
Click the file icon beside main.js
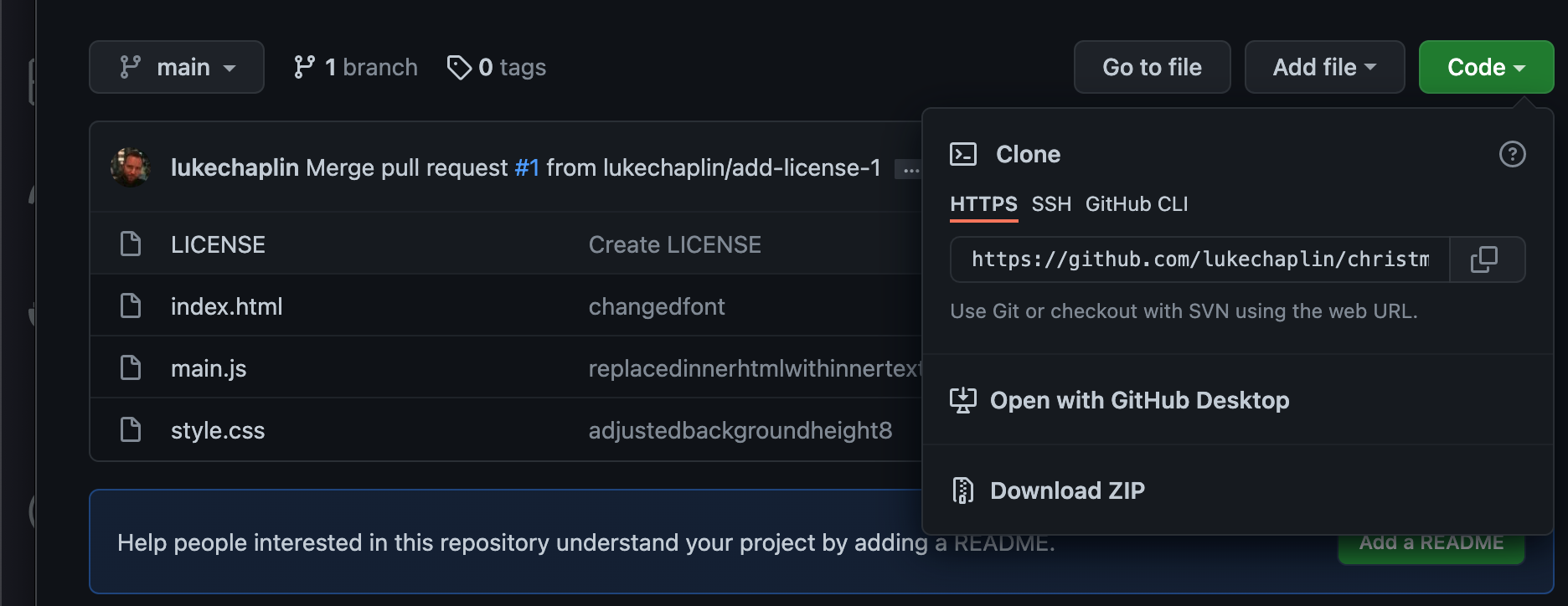point(131,367)
